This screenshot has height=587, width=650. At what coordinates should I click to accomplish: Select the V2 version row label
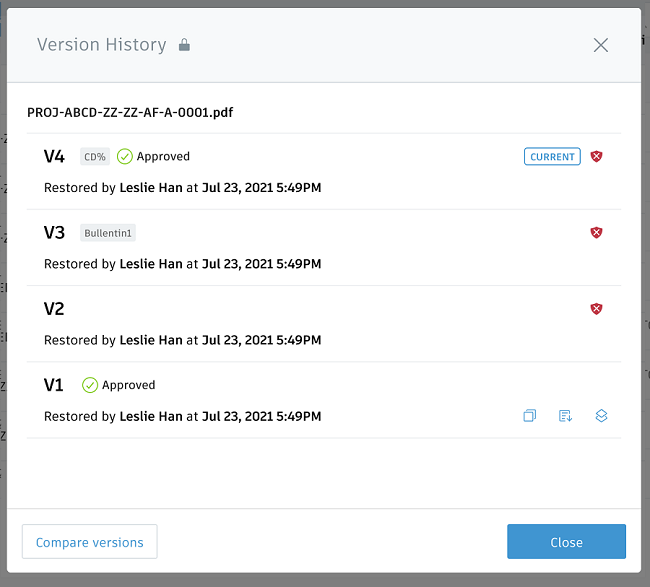pos(54,309)
